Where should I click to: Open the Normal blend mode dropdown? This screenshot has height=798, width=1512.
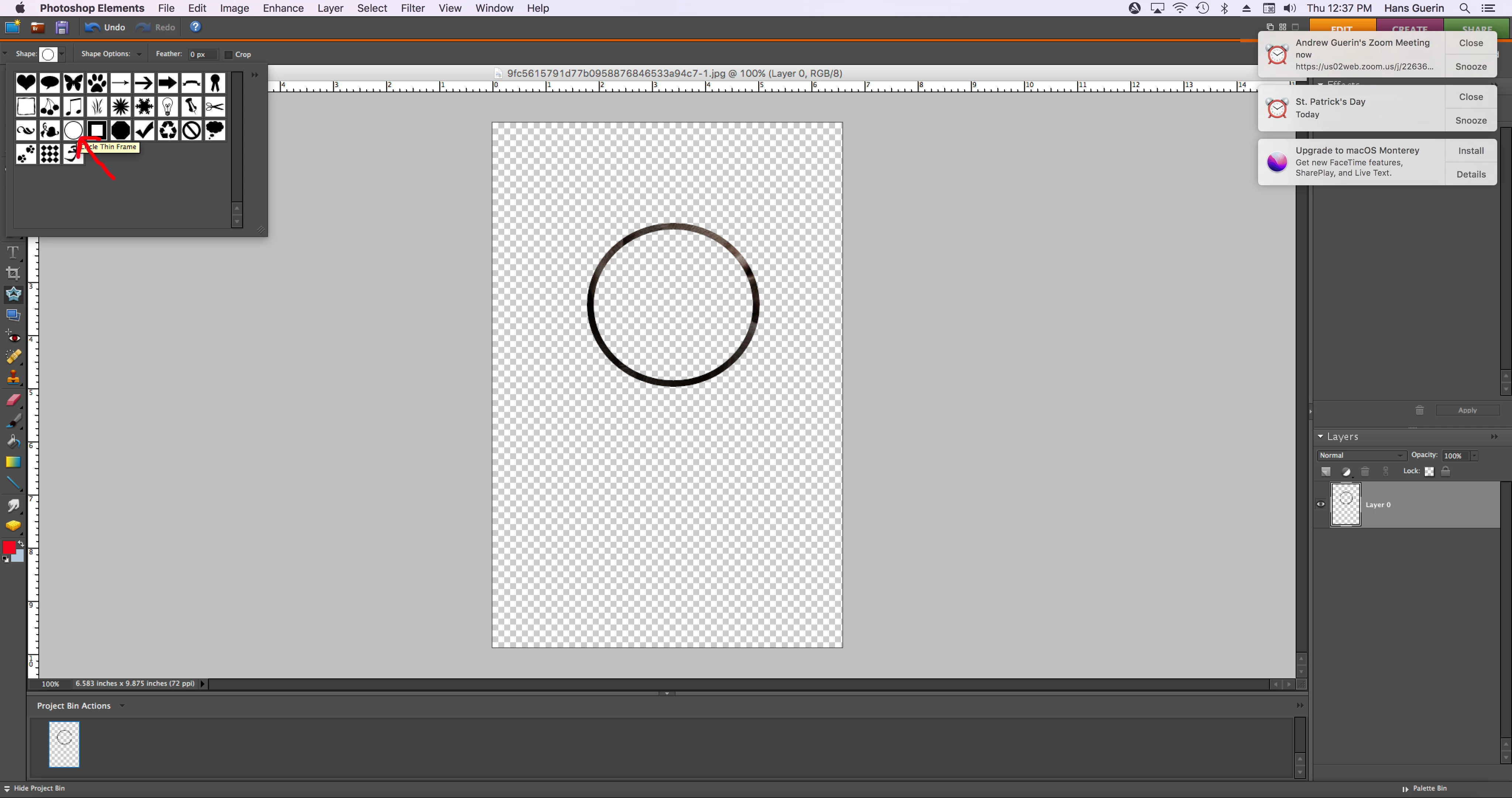1361,455
